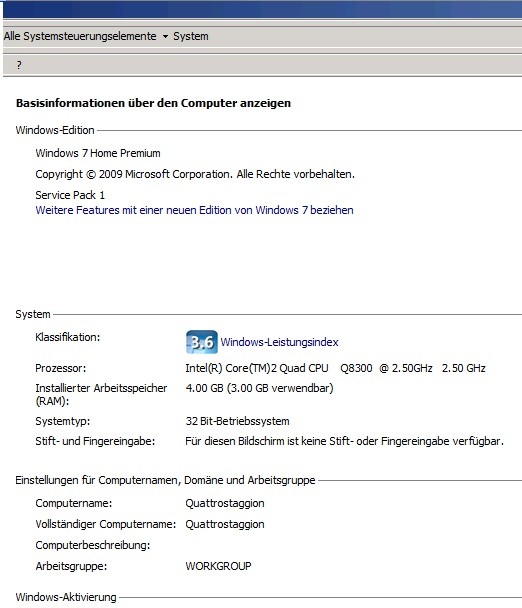Screen dimensions: 522x608
Task: Click the 'Windows-Aktivierung' section header
Action: [66, 597]
